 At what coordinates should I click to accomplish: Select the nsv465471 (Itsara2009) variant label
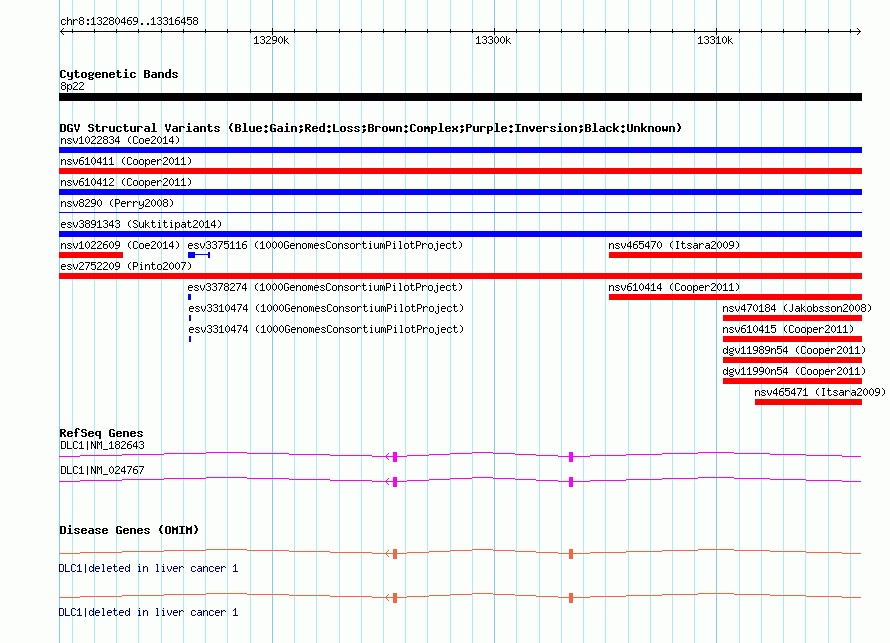click(820, 392)
